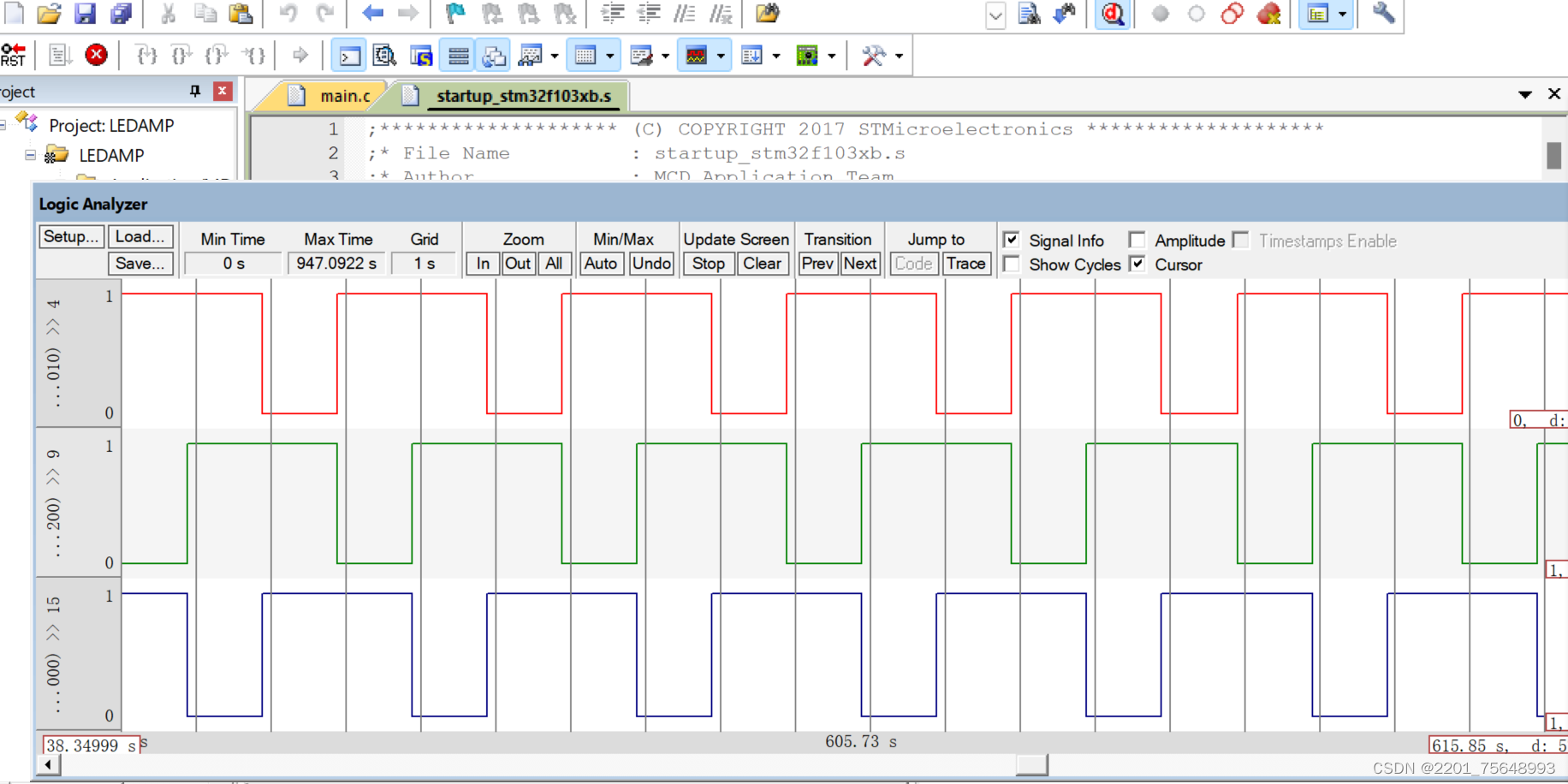Save the current file
This screenshot has width=1568, height=784.
click(85, 13)
